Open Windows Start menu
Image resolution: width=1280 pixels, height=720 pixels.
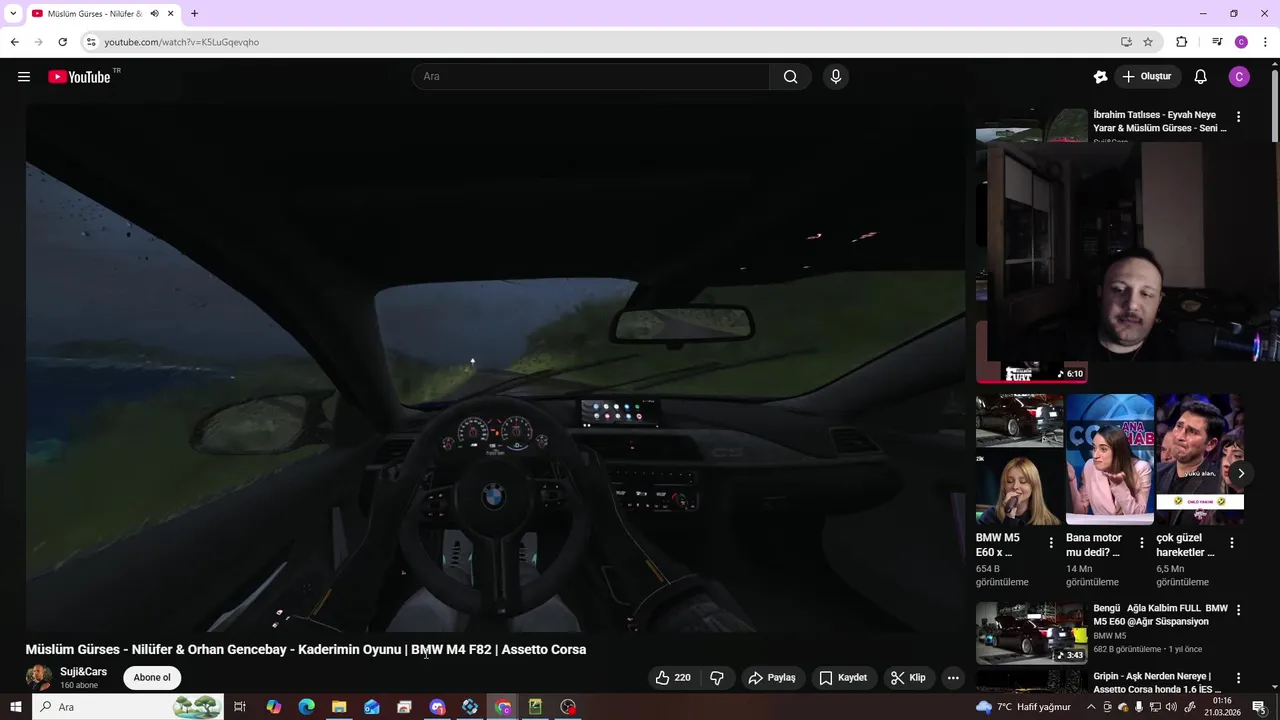(15, 707)
